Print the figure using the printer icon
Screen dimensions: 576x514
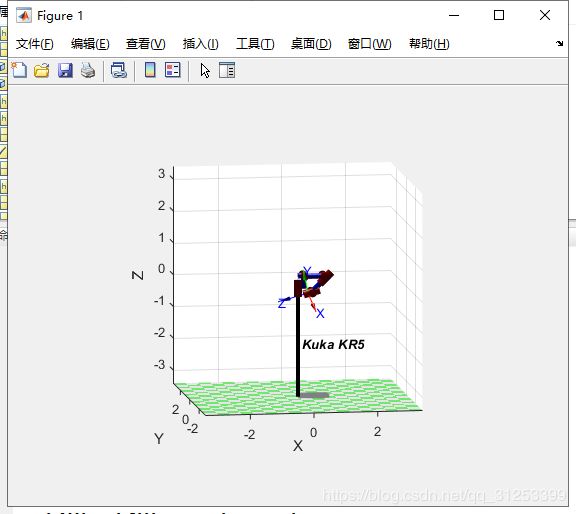[x=88, y=70]
